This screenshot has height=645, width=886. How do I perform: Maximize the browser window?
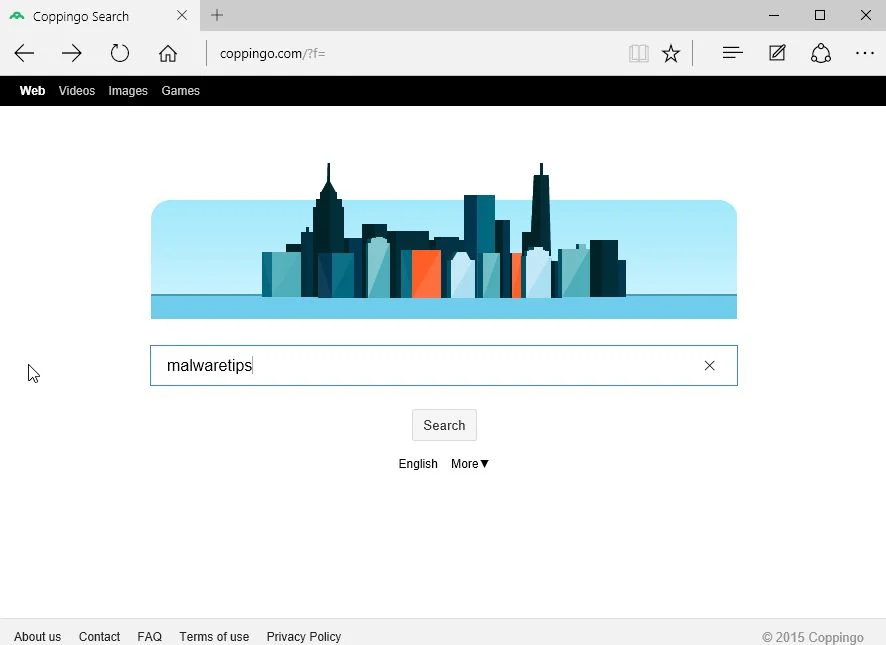[820, 15]
